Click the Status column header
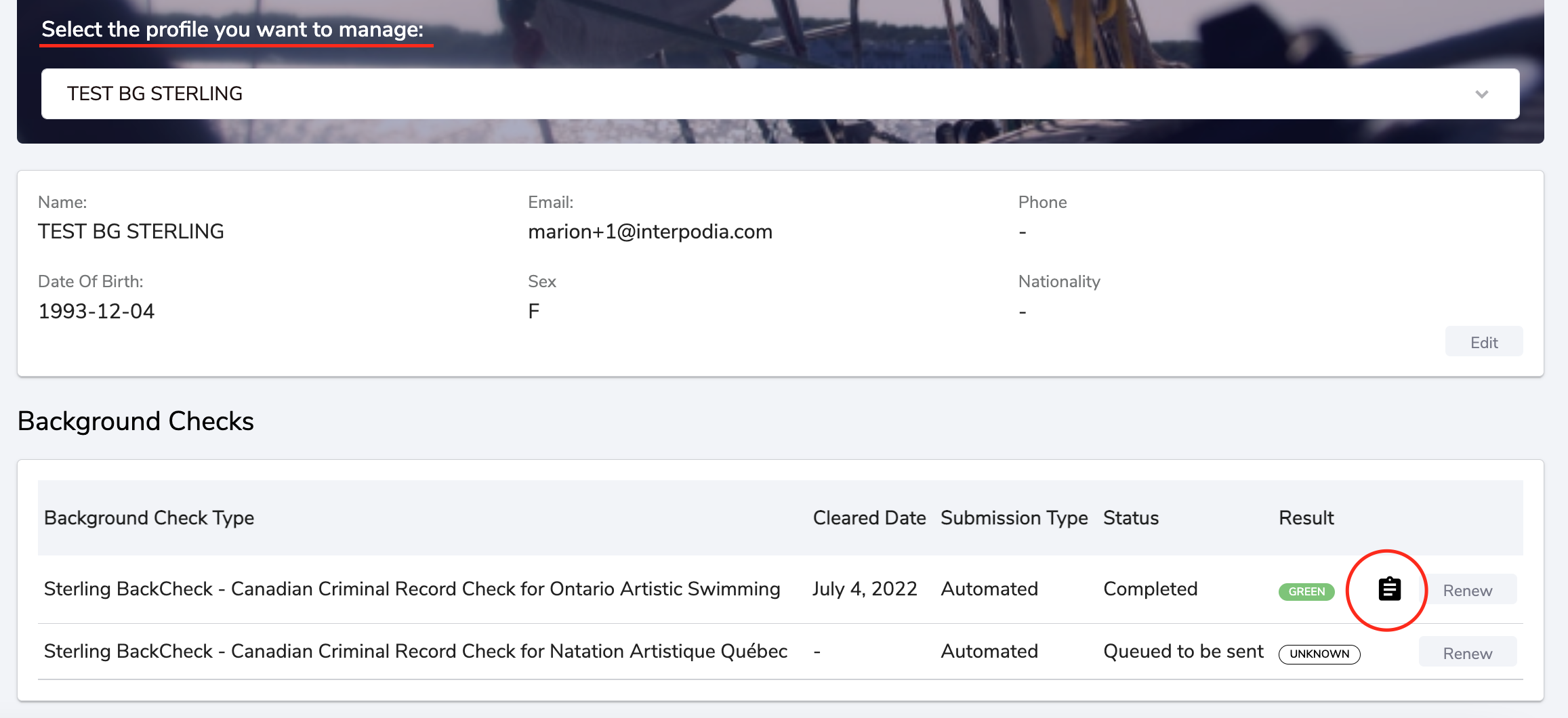Viewport: 1568px width, 718px height. 1130,518
